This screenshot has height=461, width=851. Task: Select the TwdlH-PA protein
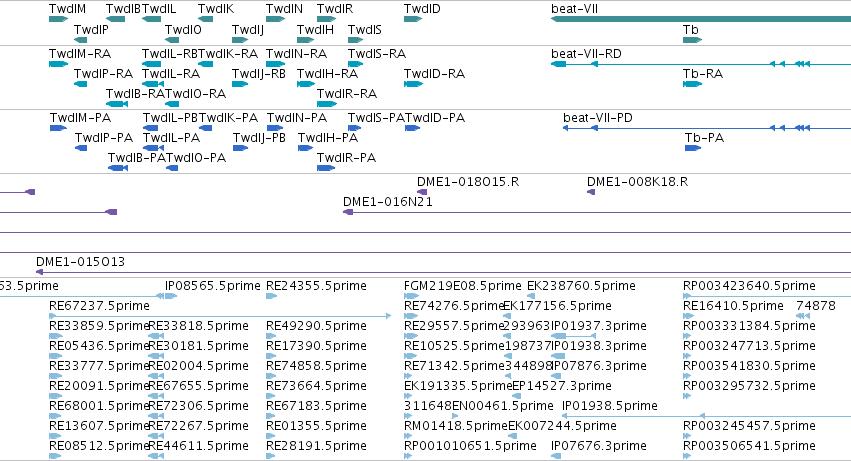[306, 148]
